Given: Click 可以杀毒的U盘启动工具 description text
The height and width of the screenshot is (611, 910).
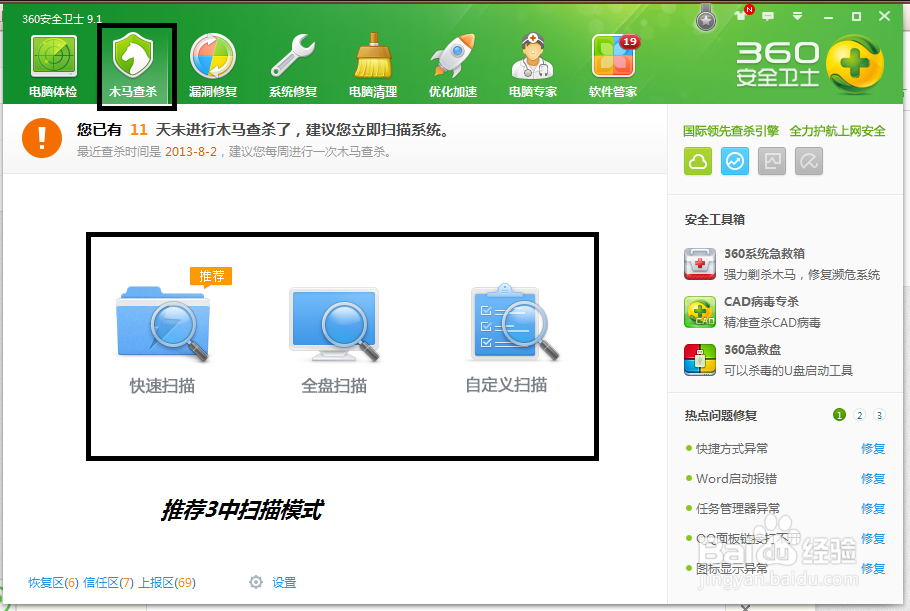Looking at the screenshot, I should 788,371.
